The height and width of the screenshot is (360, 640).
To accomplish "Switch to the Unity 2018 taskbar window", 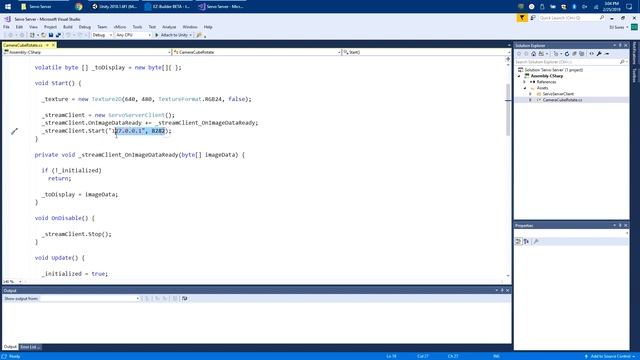I will coord(115,7).
